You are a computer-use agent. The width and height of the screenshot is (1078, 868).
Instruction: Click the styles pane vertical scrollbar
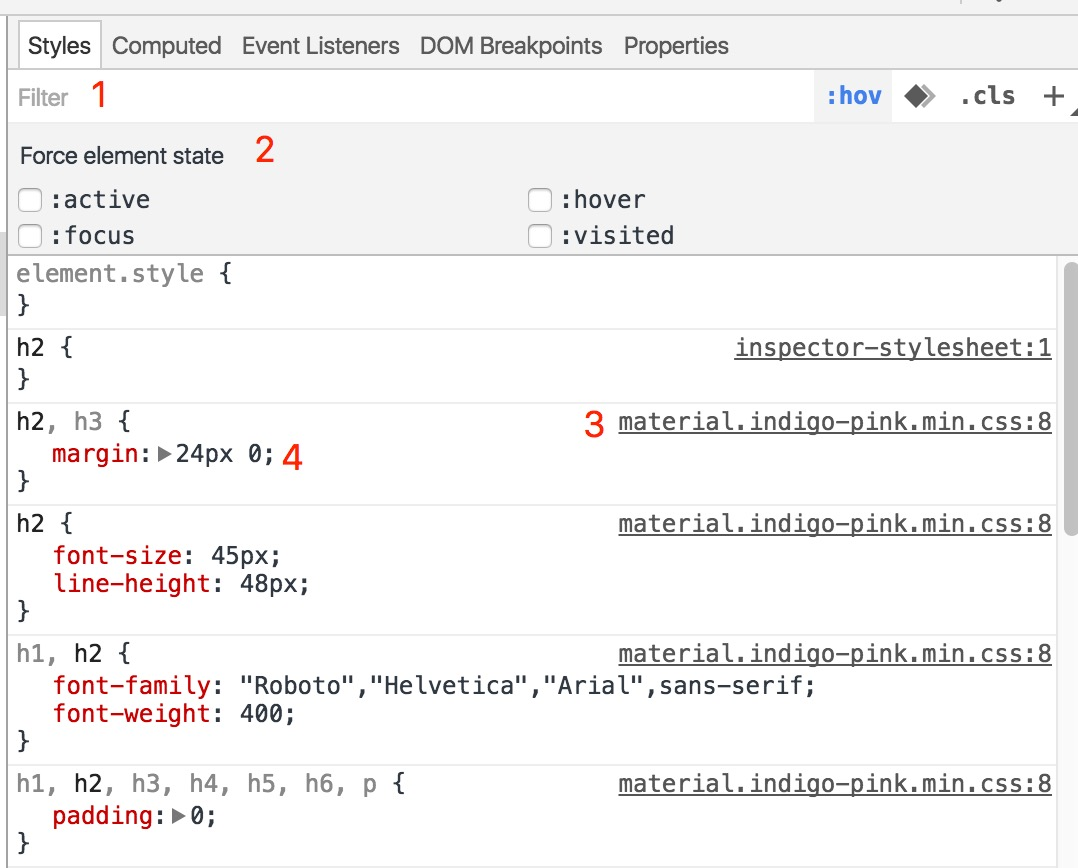[x=1069, y=430]
